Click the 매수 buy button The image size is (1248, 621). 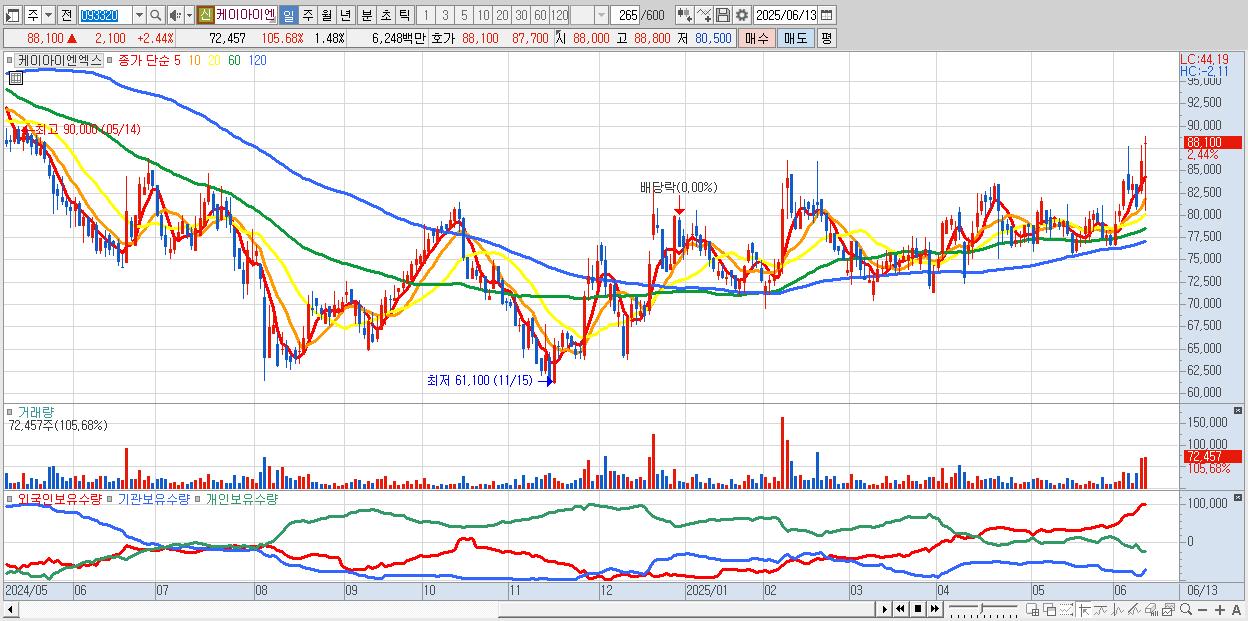pos(757,38)
